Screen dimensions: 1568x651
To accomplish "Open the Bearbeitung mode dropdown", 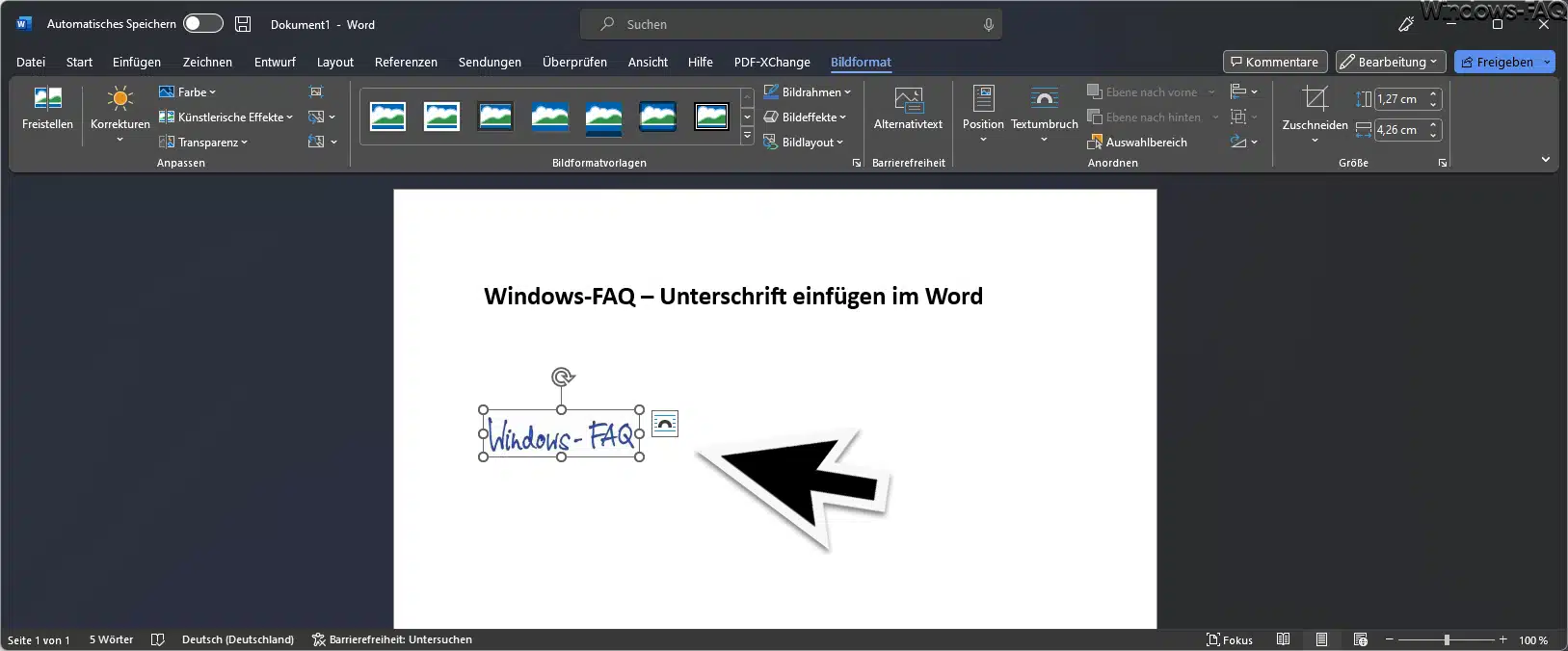I will coord(1391,62).
